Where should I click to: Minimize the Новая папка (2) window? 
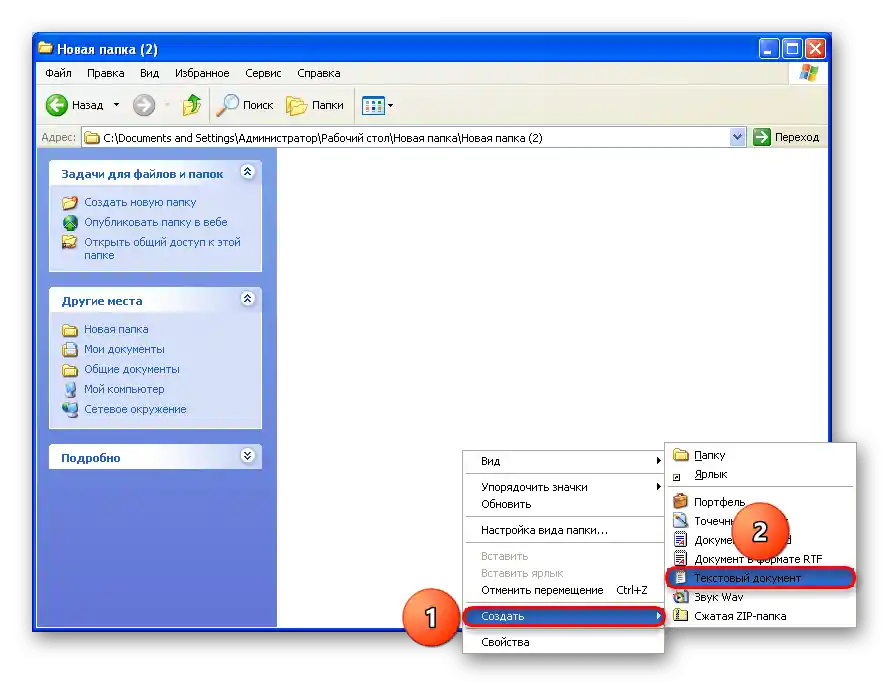tap(769, 49)
